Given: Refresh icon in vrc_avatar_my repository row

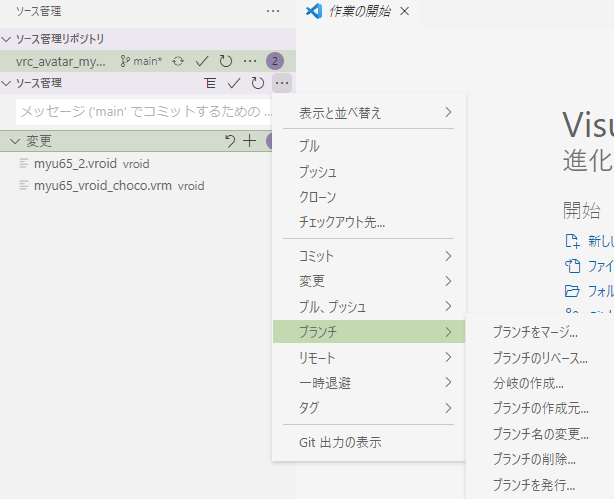Looking at the screenshot, I should [226, 61].
